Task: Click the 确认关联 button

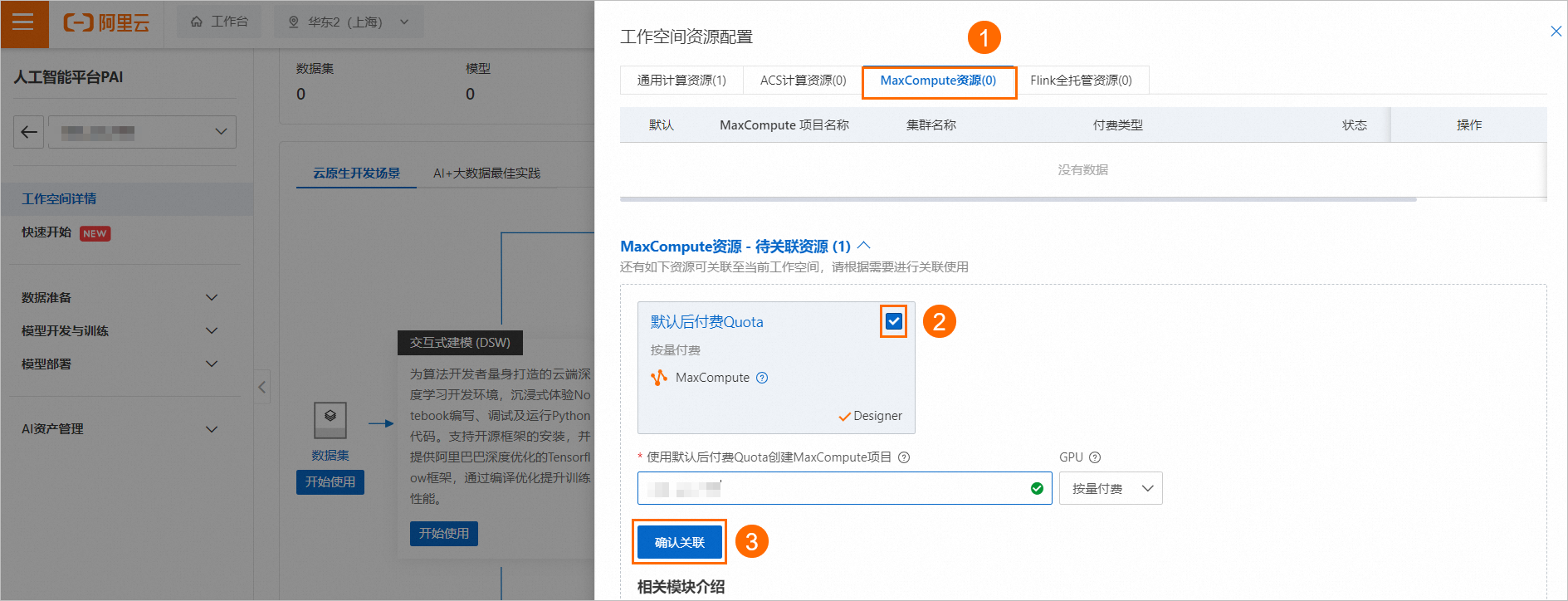Action: pyautogui.click(x=680, y=542)
